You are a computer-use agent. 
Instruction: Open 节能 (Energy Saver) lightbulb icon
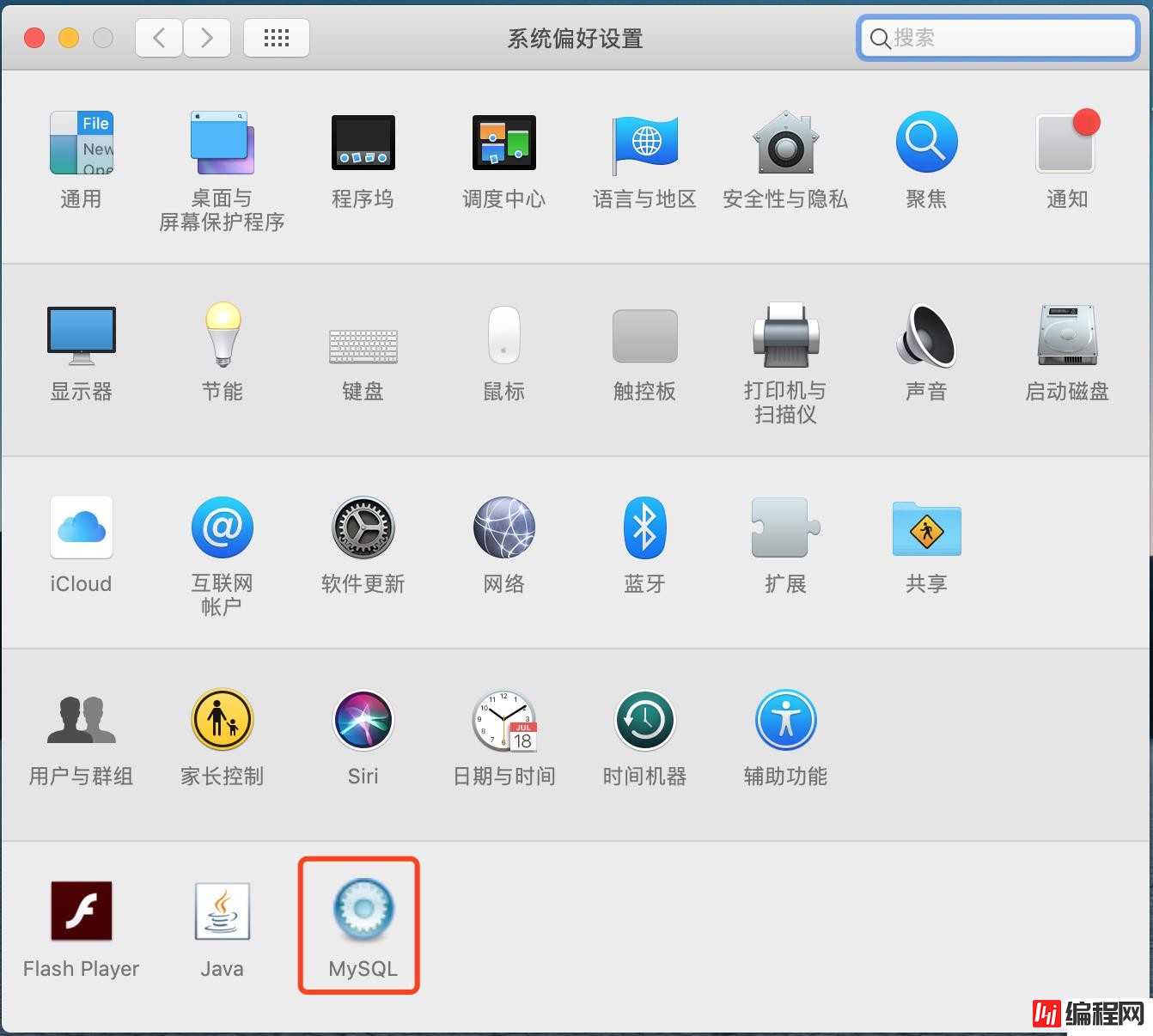pos(223,335)
